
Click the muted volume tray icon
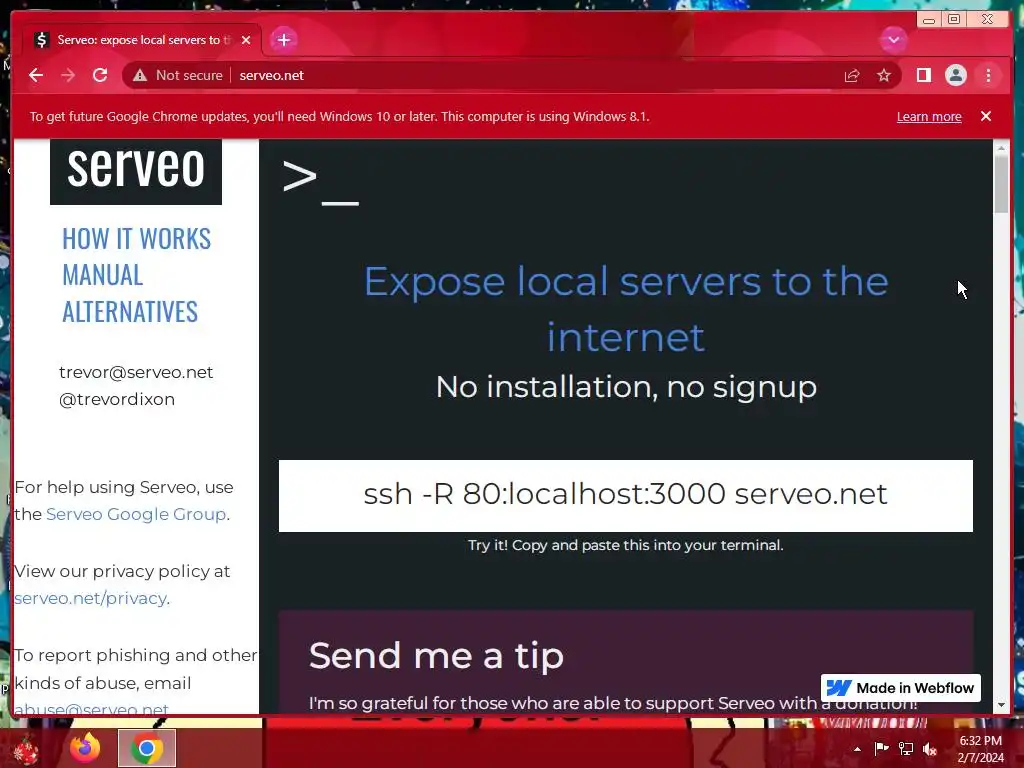click(930, 748)
